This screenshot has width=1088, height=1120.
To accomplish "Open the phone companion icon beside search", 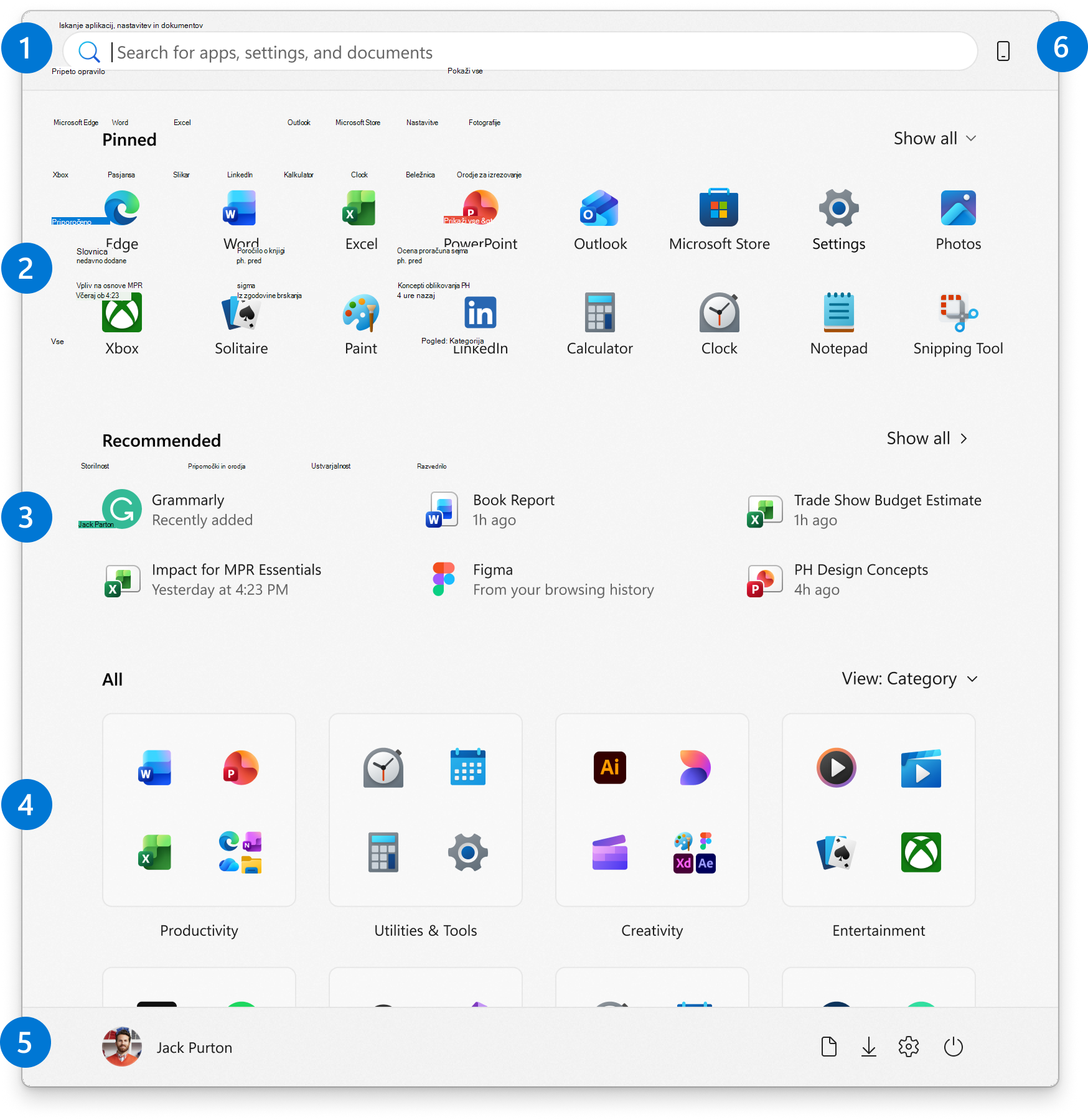I will [1003, 51].
